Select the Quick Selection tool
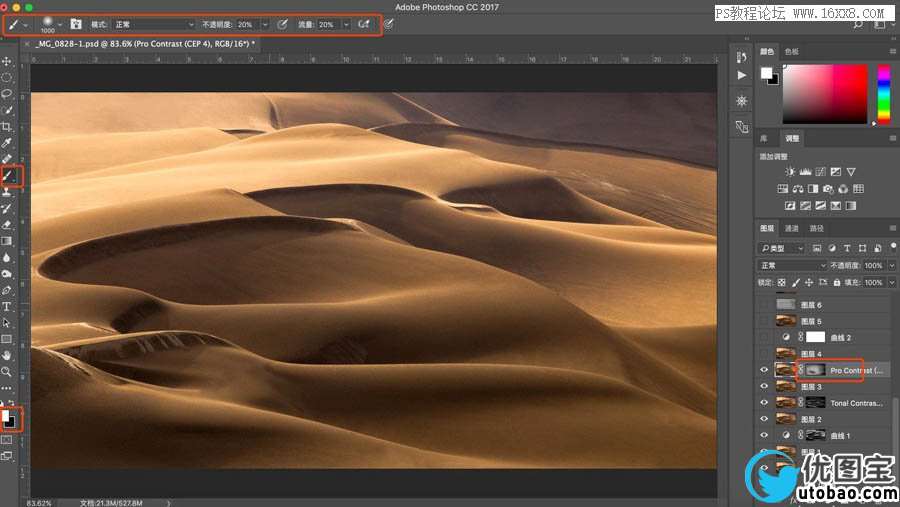 click(7, 110)
